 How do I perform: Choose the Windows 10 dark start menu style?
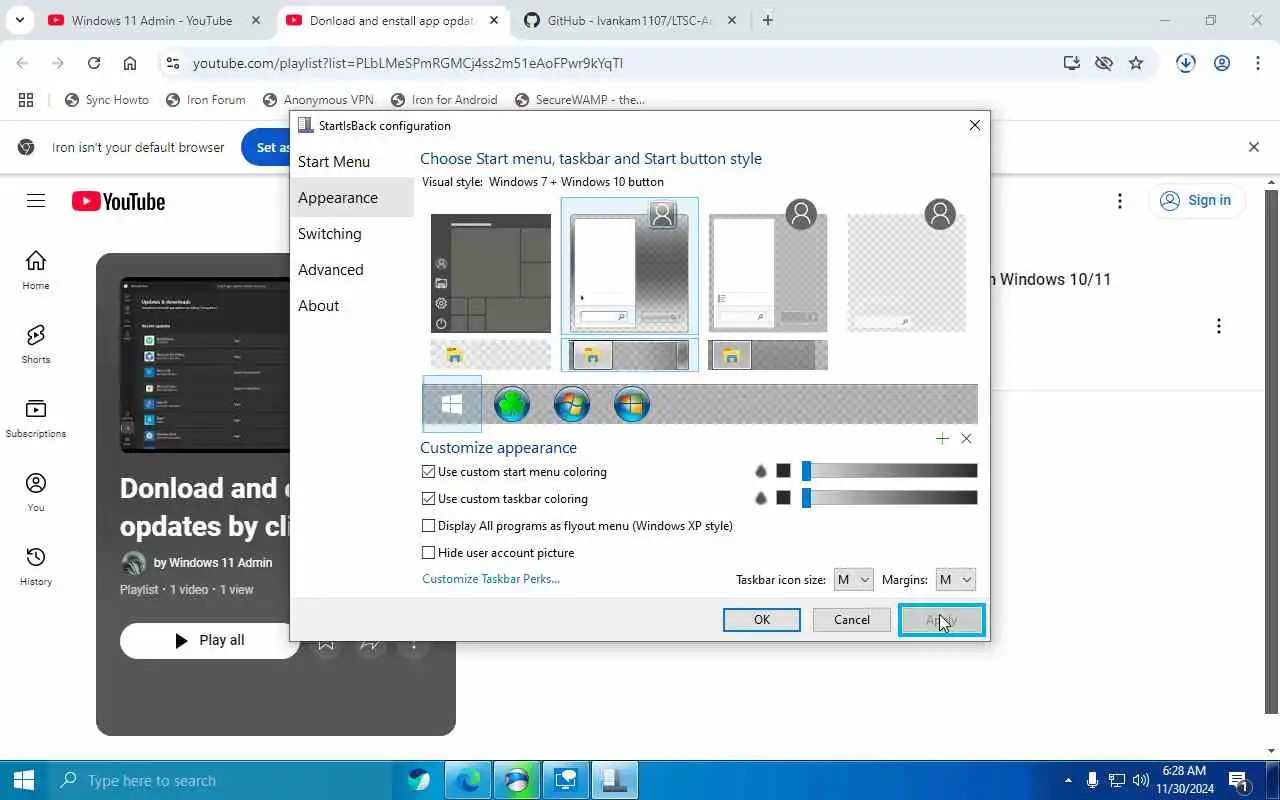click(x=491, y=273)
